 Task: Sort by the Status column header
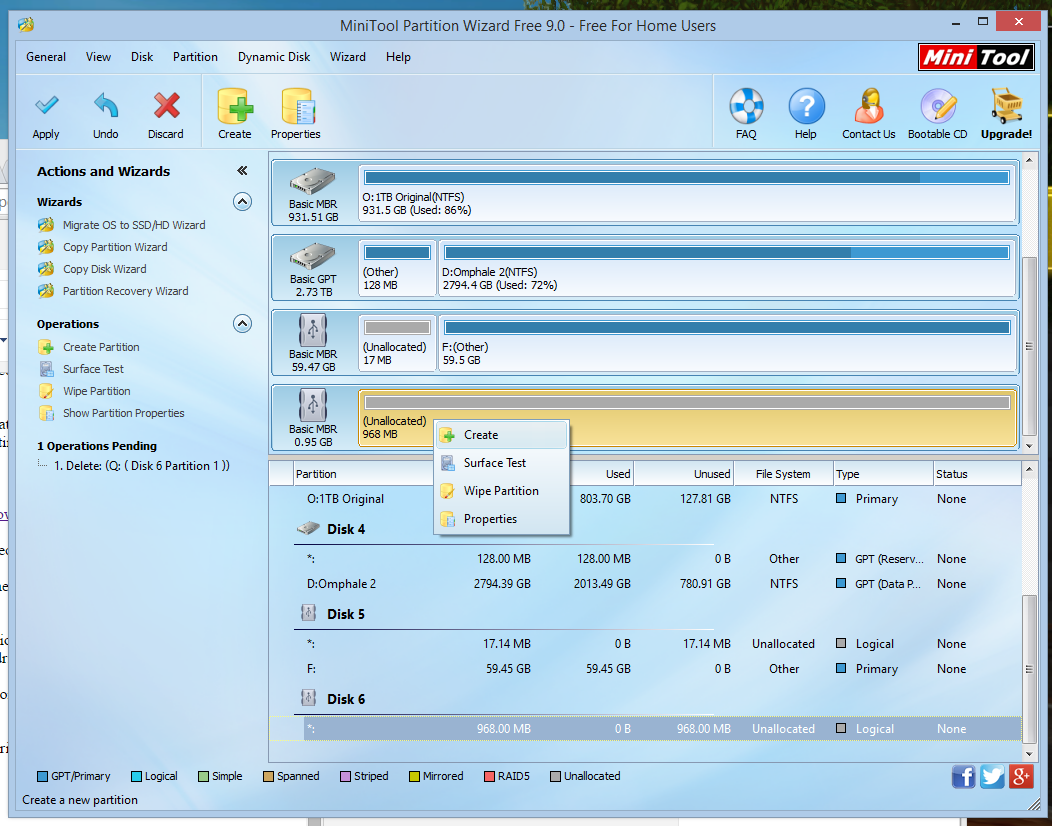pyautogui.click(x=977, y=474)
